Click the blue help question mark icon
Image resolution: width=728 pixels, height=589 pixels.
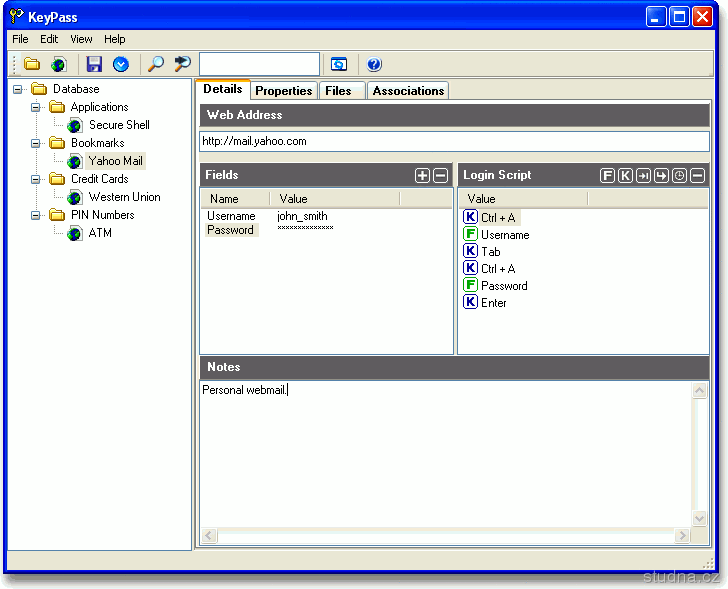pos(374,65)
